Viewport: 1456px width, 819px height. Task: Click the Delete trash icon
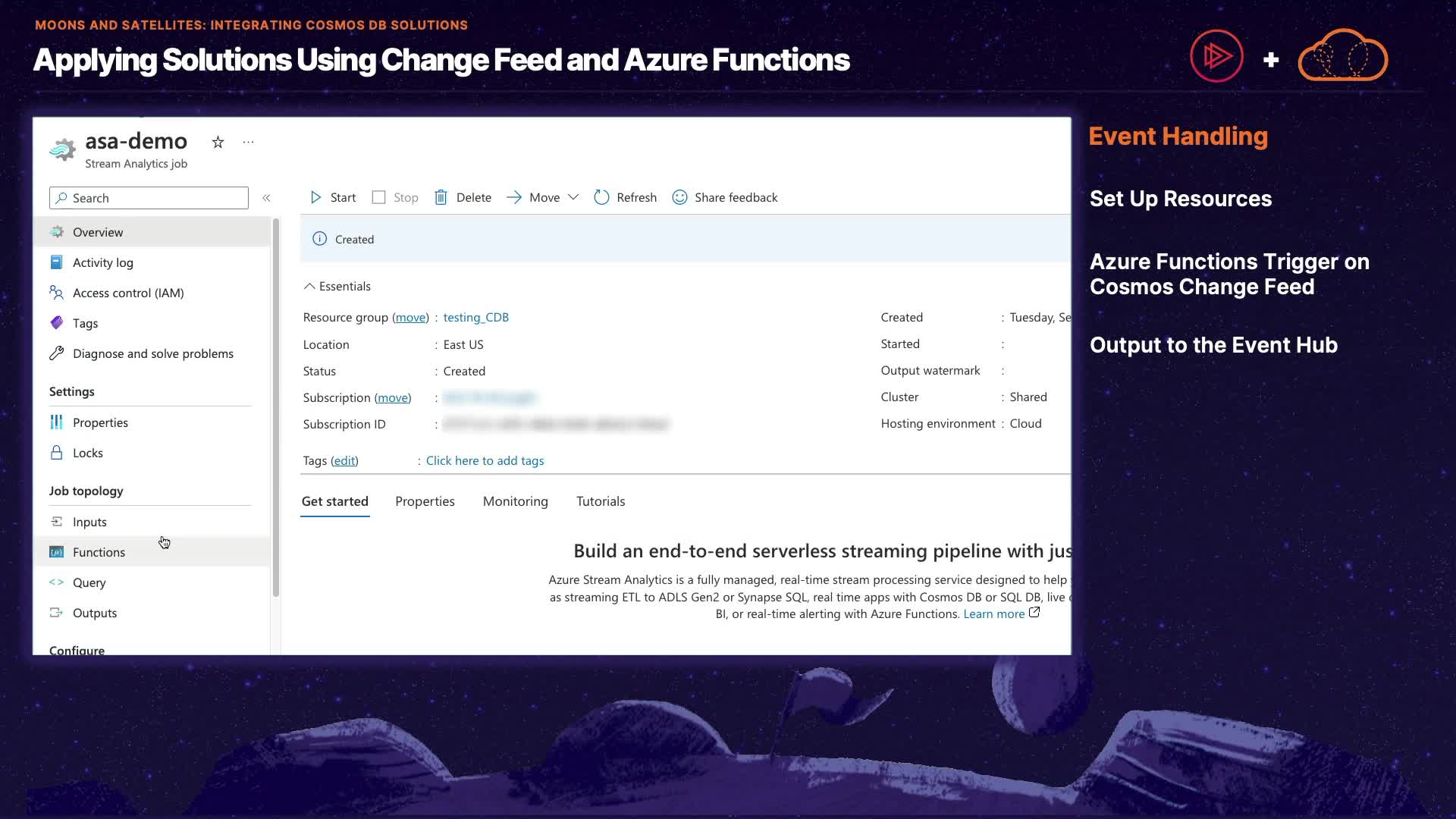(x=441, y=198)
